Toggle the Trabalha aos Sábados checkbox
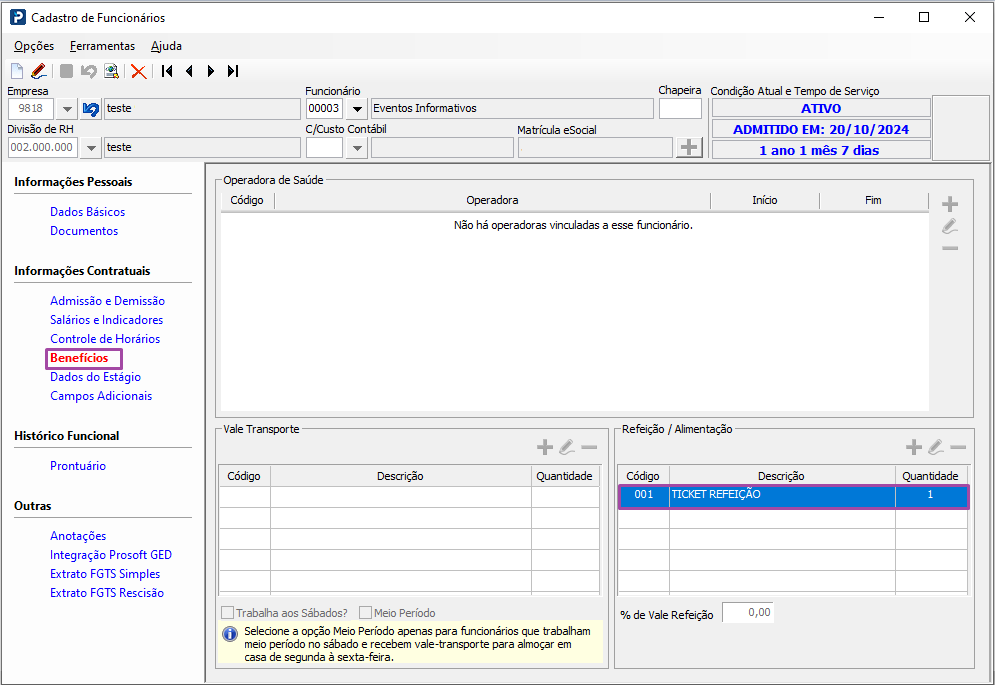The height and width of the screenshot is (685, 995). [227, 613]
